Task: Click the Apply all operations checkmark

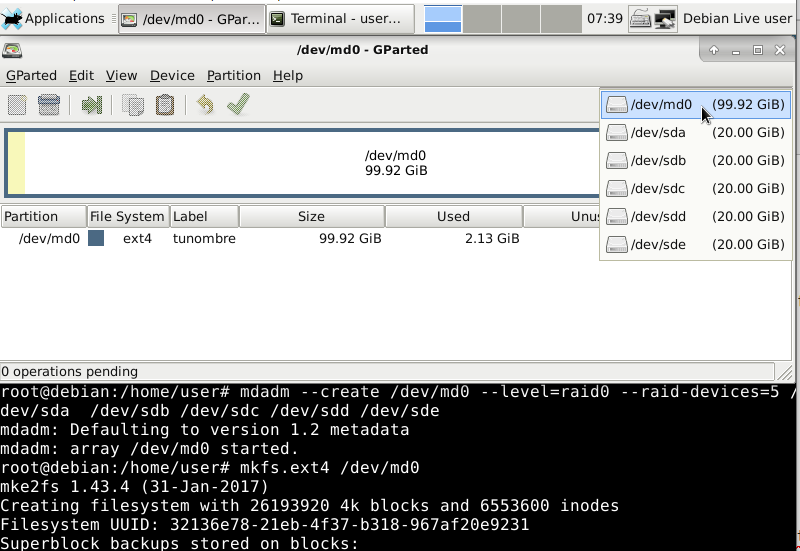Action: coord(238,104)
